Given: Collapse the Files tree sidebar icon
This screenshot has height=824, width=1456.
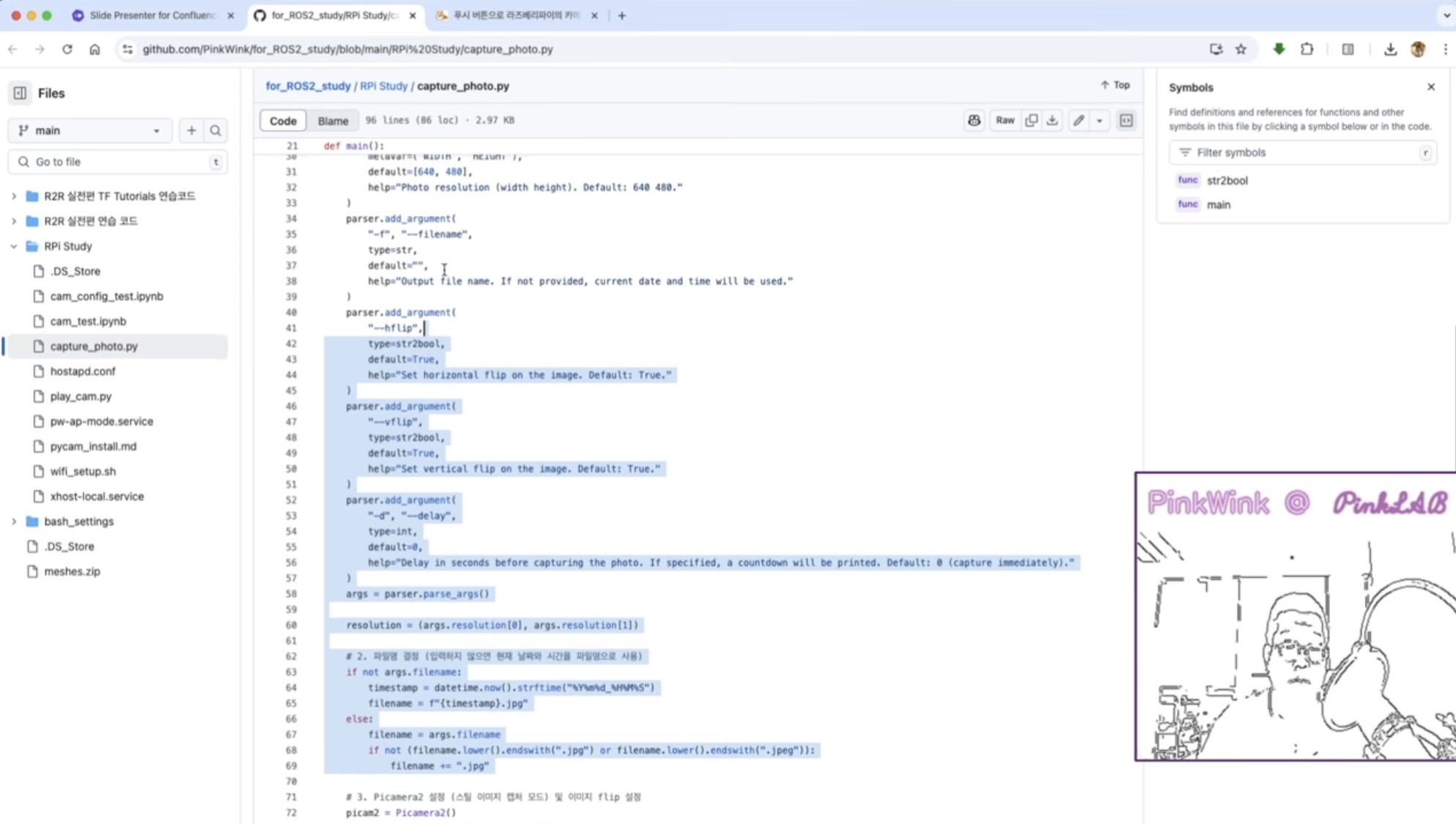Looking at the screenshot, I should point(20,93).
